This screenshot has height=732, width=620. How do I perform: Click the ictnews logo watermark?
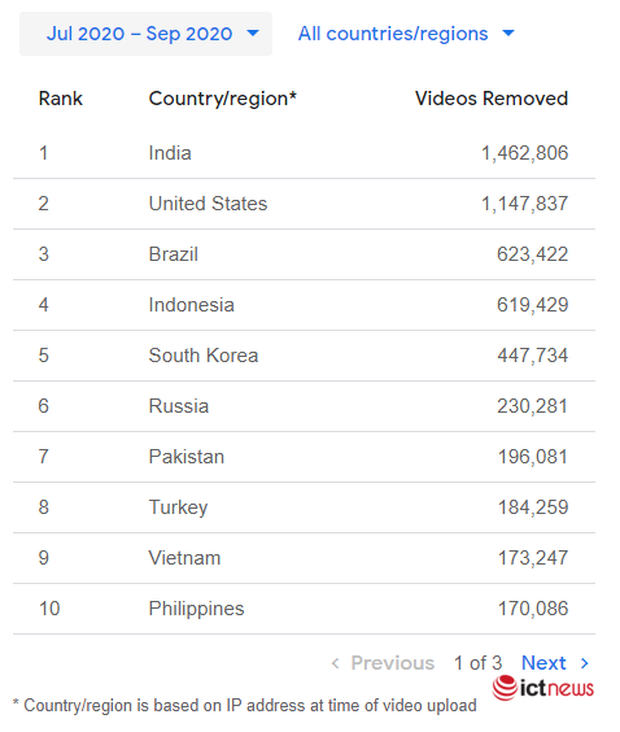[x=544, y=688]
